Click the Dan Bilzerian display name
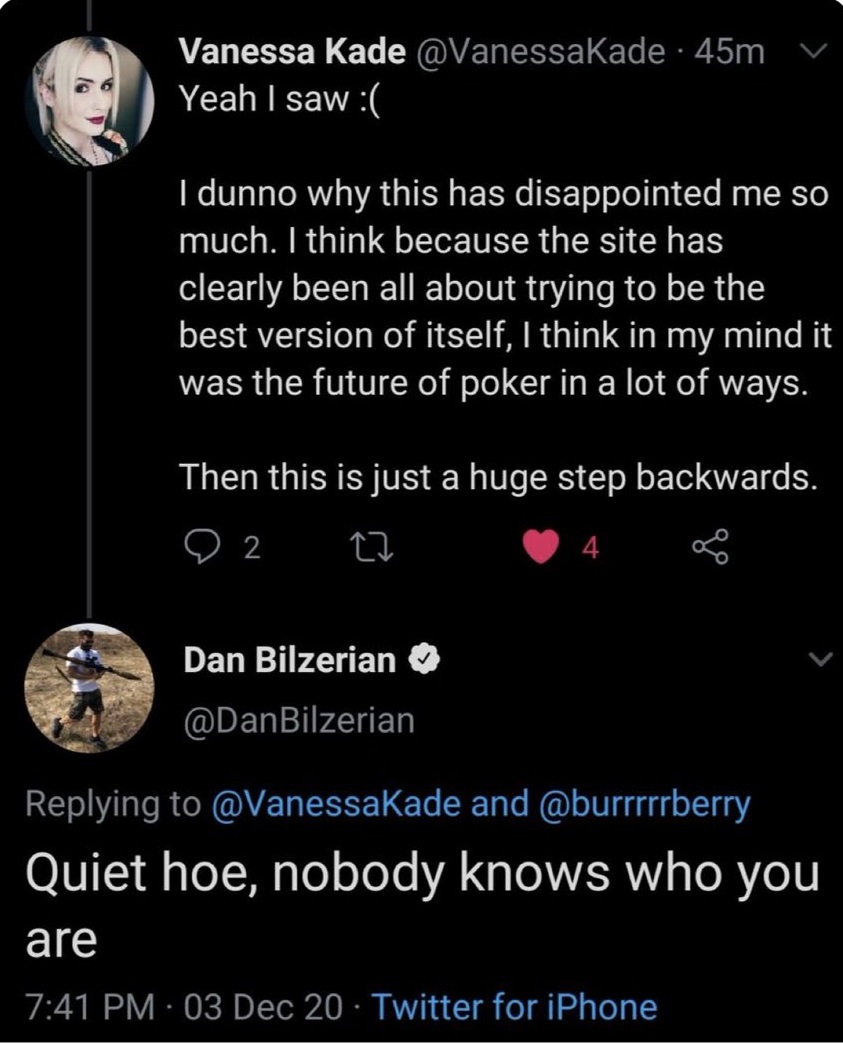The height and width of the screenshot is (1043, 843). pos(290,660)
